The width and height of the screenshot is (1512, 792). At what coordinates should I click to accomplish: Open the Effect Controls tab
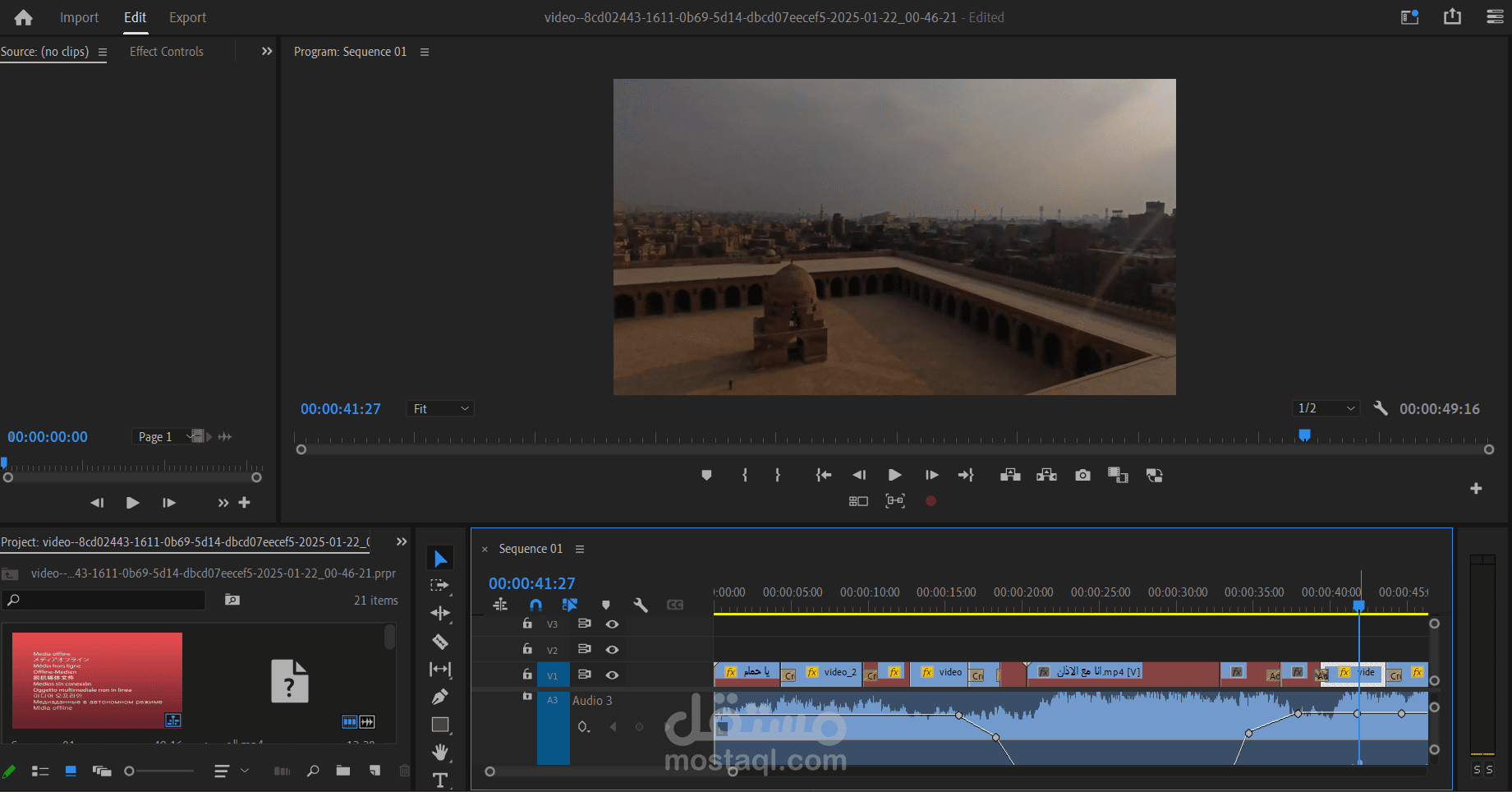[x=166, y=51]
